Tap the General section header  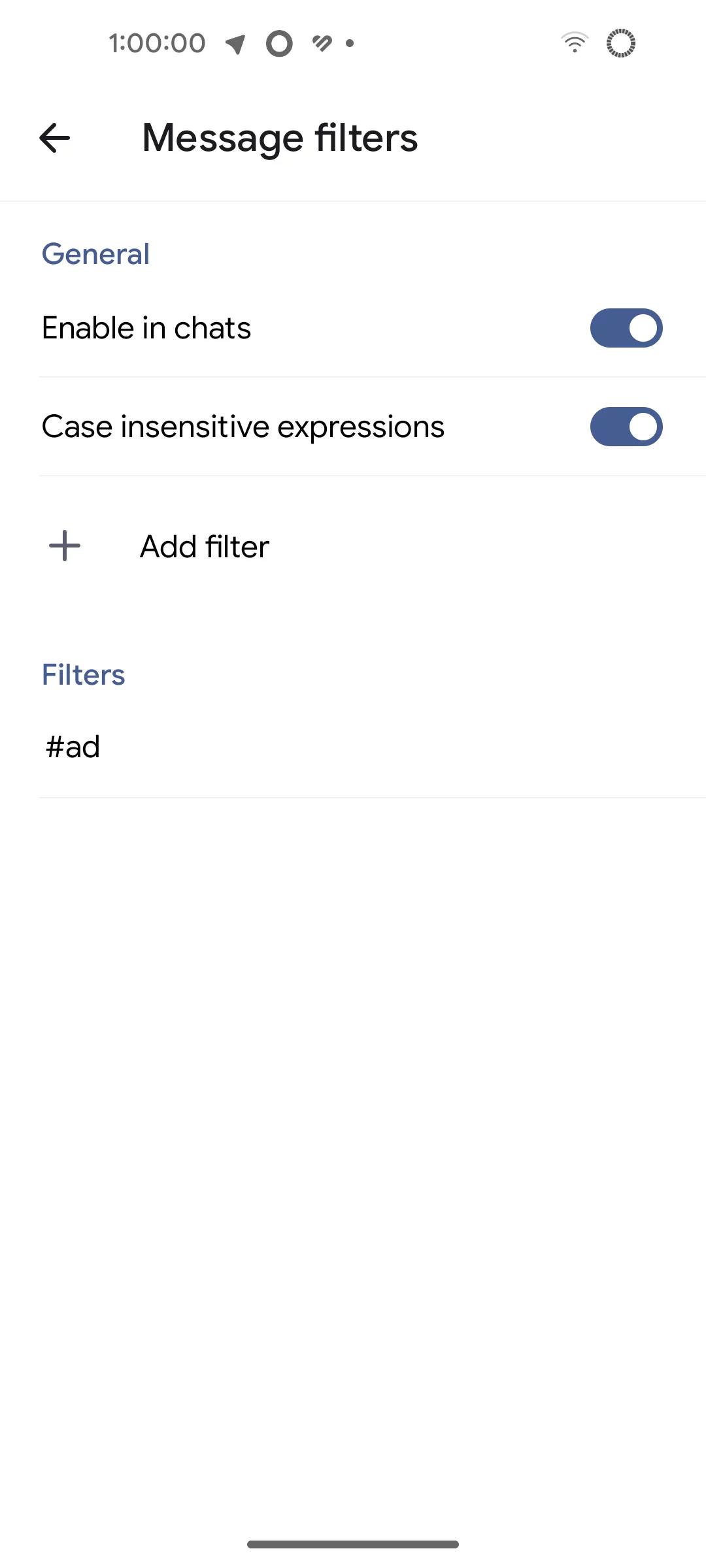click(x=95, y=254)
